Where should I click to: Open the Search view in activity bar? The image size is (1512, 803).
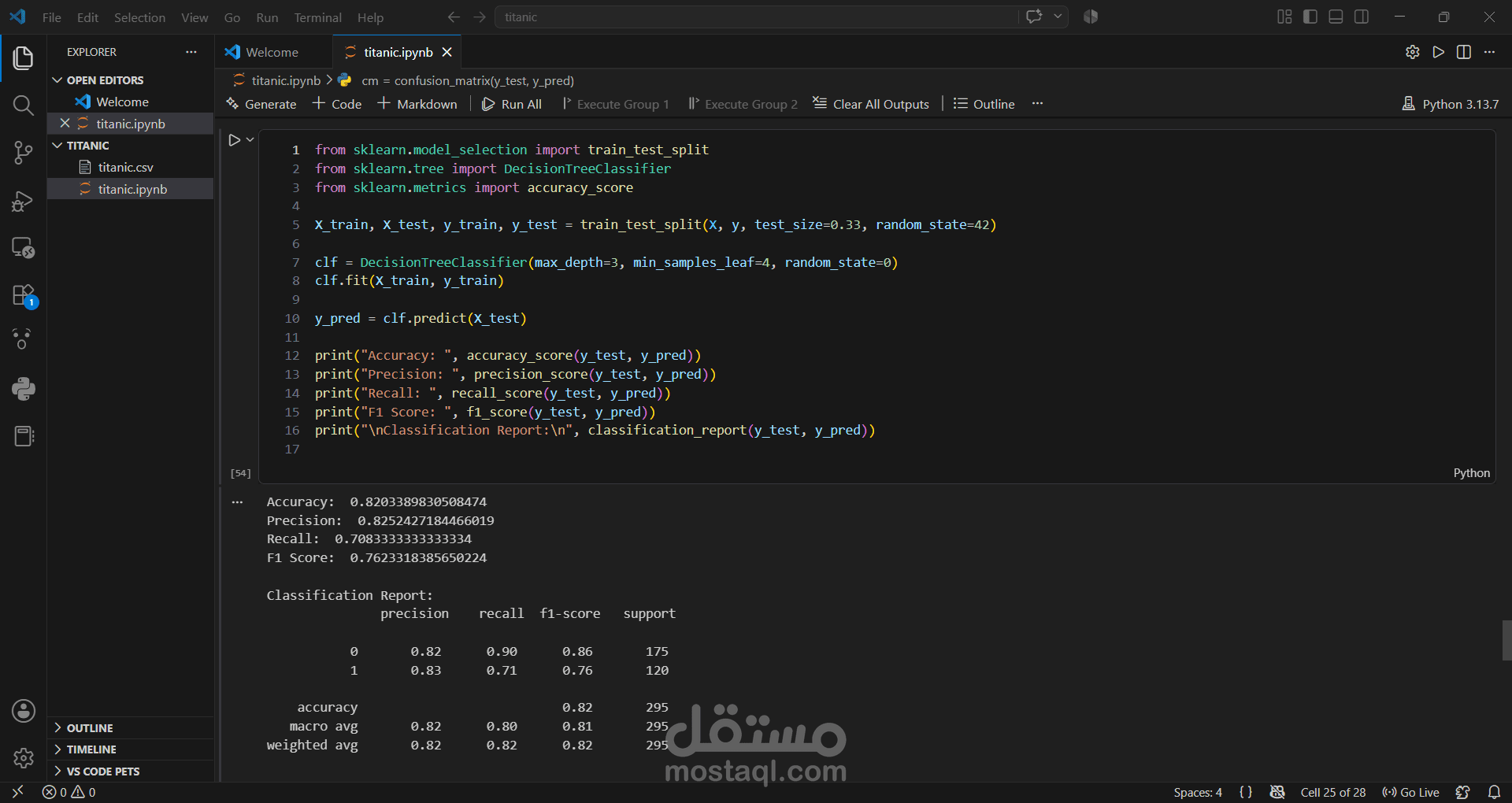tap(24, 105)
